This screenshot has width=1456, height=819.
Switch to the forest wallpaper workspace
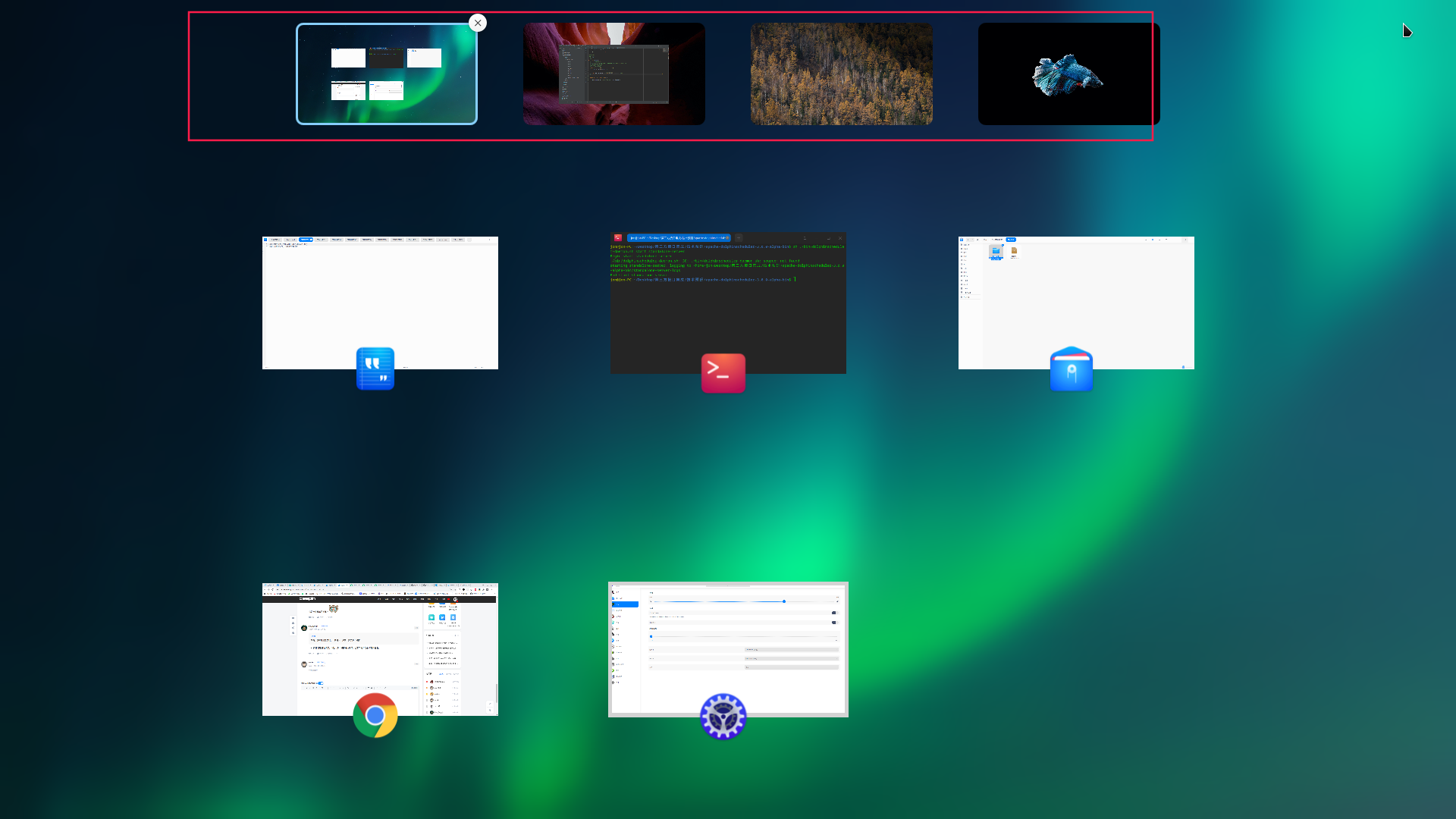(842, 74)
